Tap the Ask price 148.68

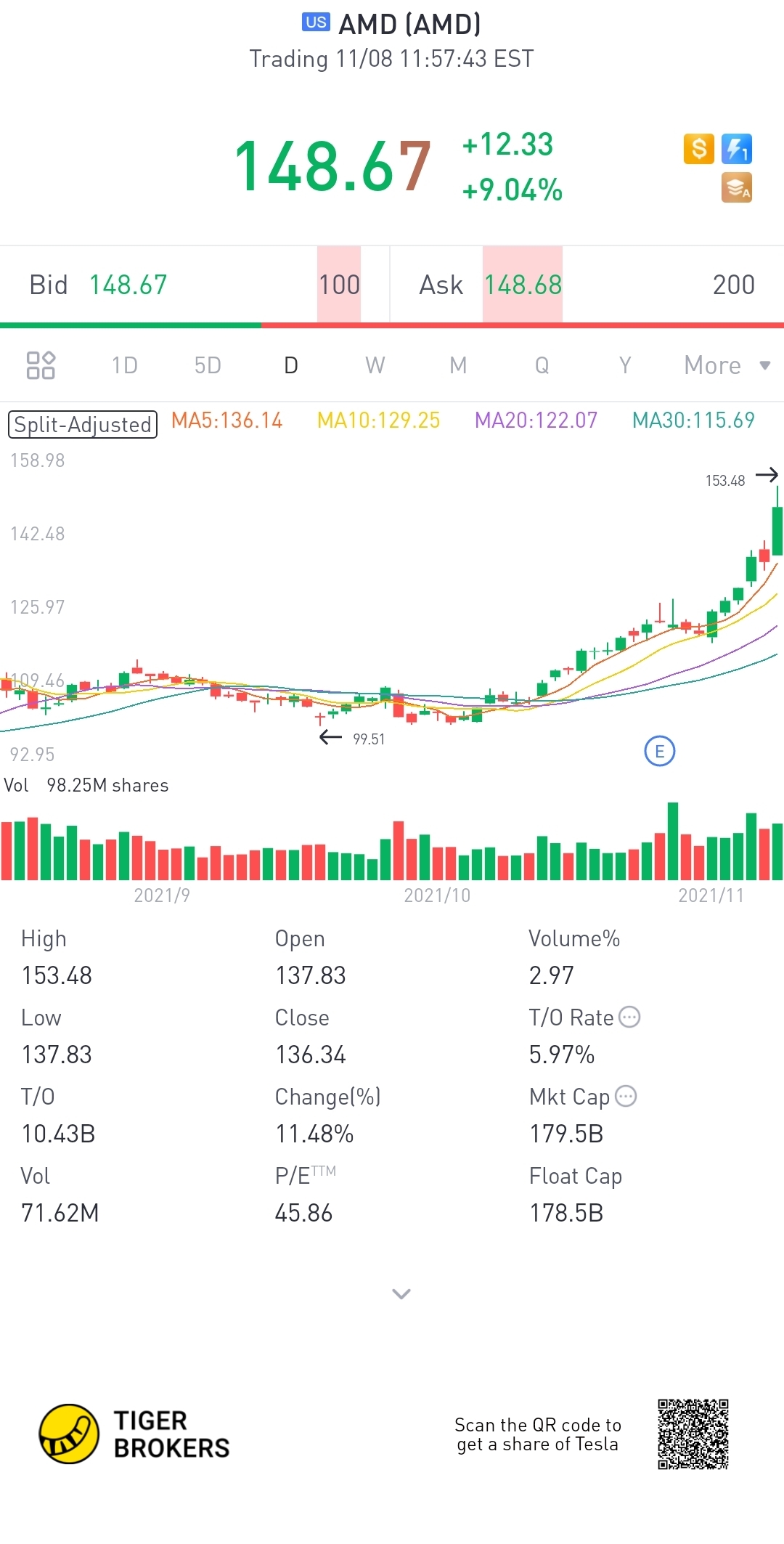coord(523,285)
